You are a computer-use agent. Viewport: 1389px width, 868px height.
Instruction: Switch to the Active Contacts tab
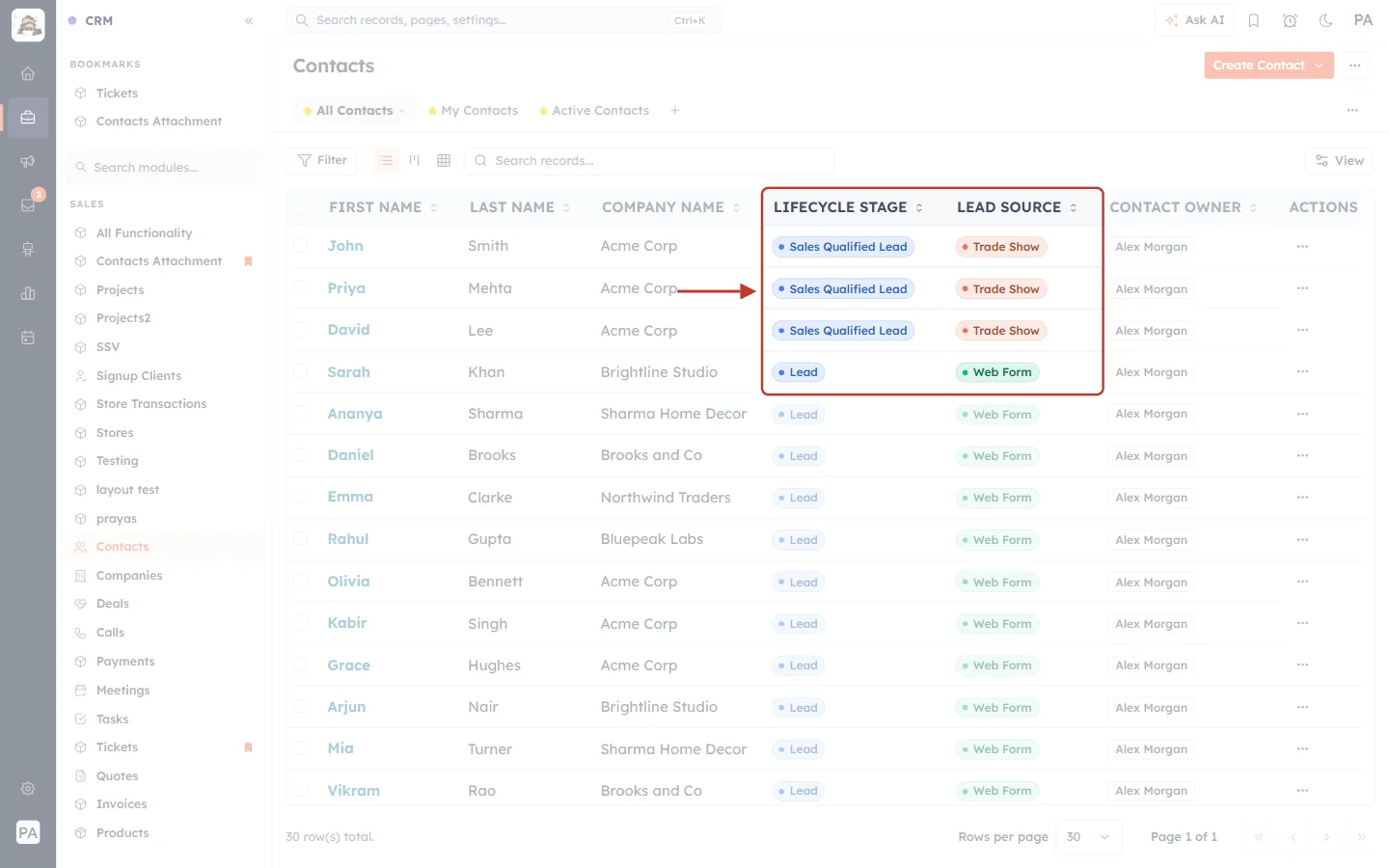[594, 111]
